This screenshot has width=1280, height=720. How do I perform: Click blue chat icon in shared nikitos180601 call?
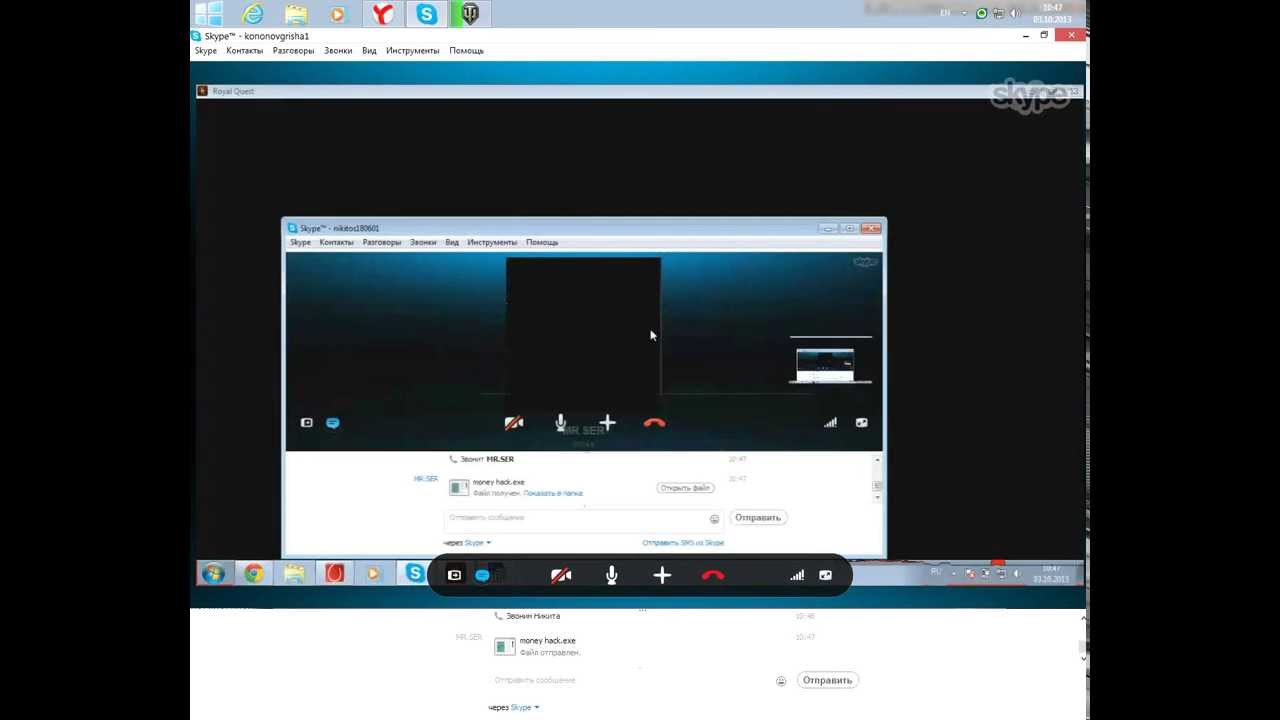pyautogui.click(x=333, y=423)
